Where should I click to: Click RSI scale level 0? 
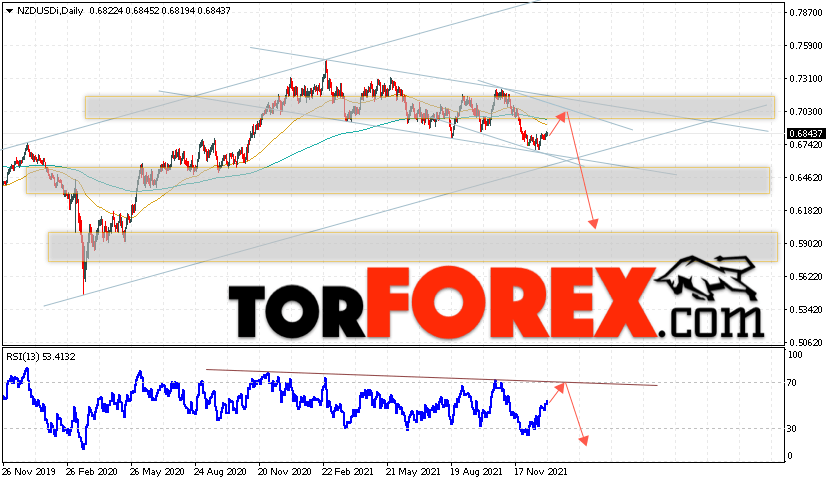790,456
